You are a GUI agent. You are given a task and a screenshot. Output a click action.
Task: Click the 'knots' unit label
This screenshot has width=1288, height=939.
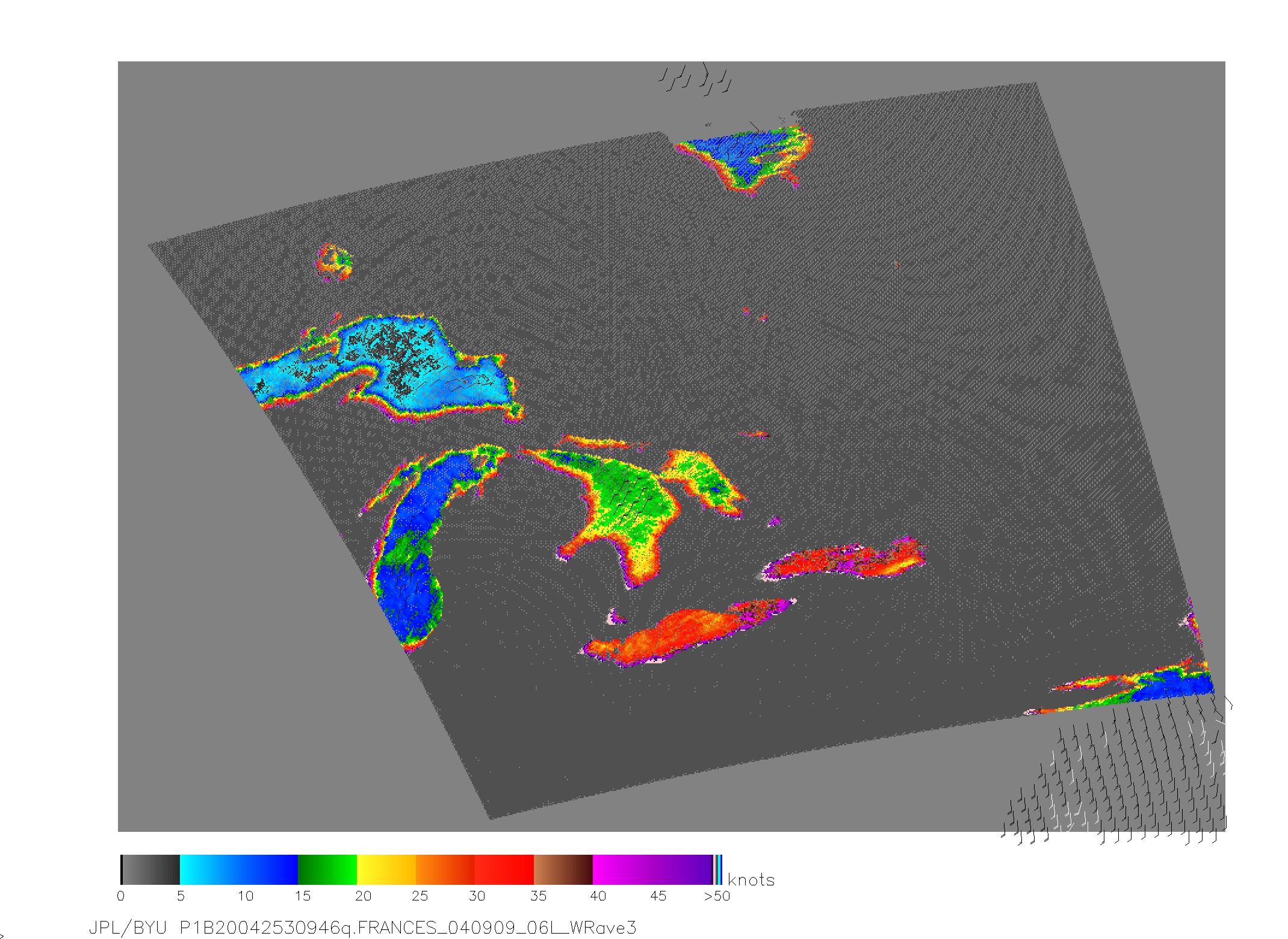(751, 880)
